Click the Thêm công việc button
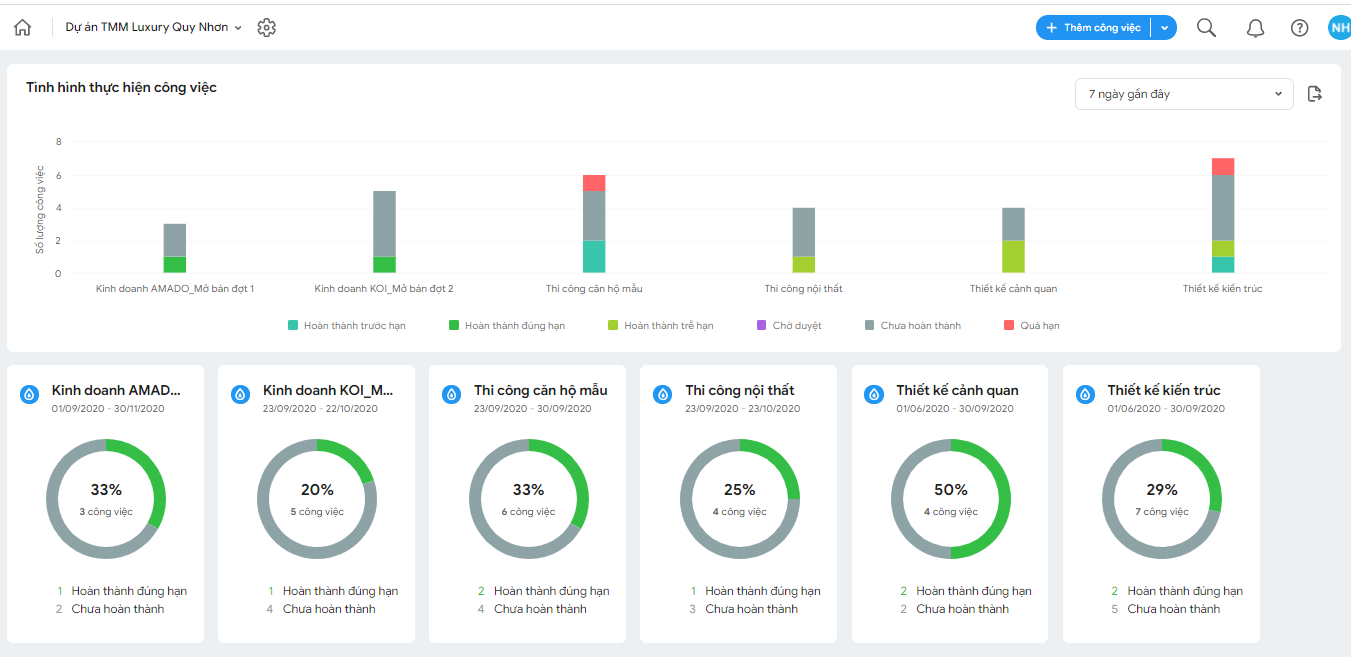Image resolution: width=1351 pixels, height=657 pixels. (1093, 28)
